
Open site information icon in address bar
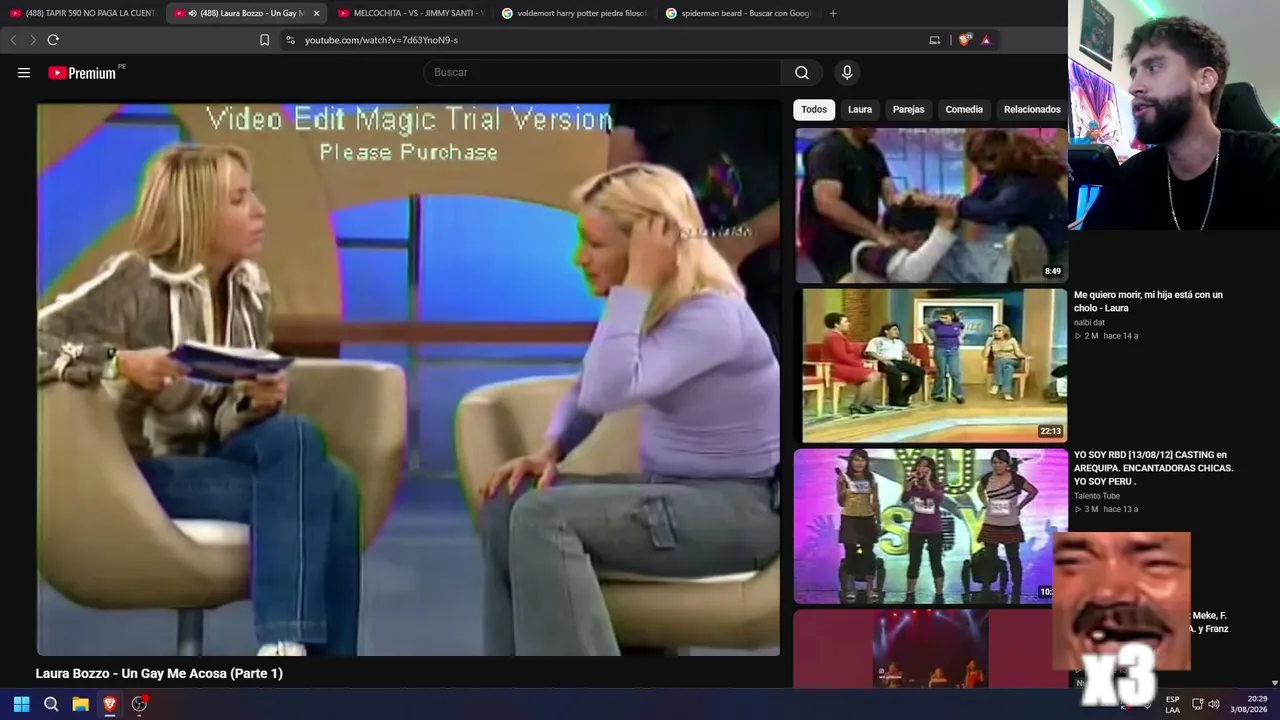(290, 40)
